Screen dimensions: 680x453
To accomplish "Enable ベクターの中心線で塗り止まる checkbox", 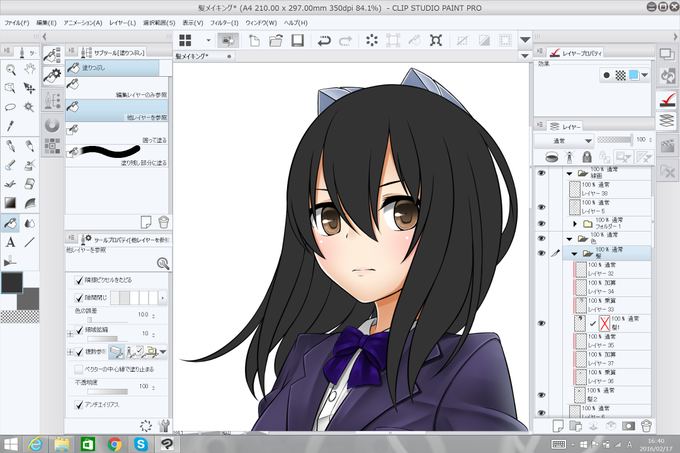I will [x=78, y=369].
